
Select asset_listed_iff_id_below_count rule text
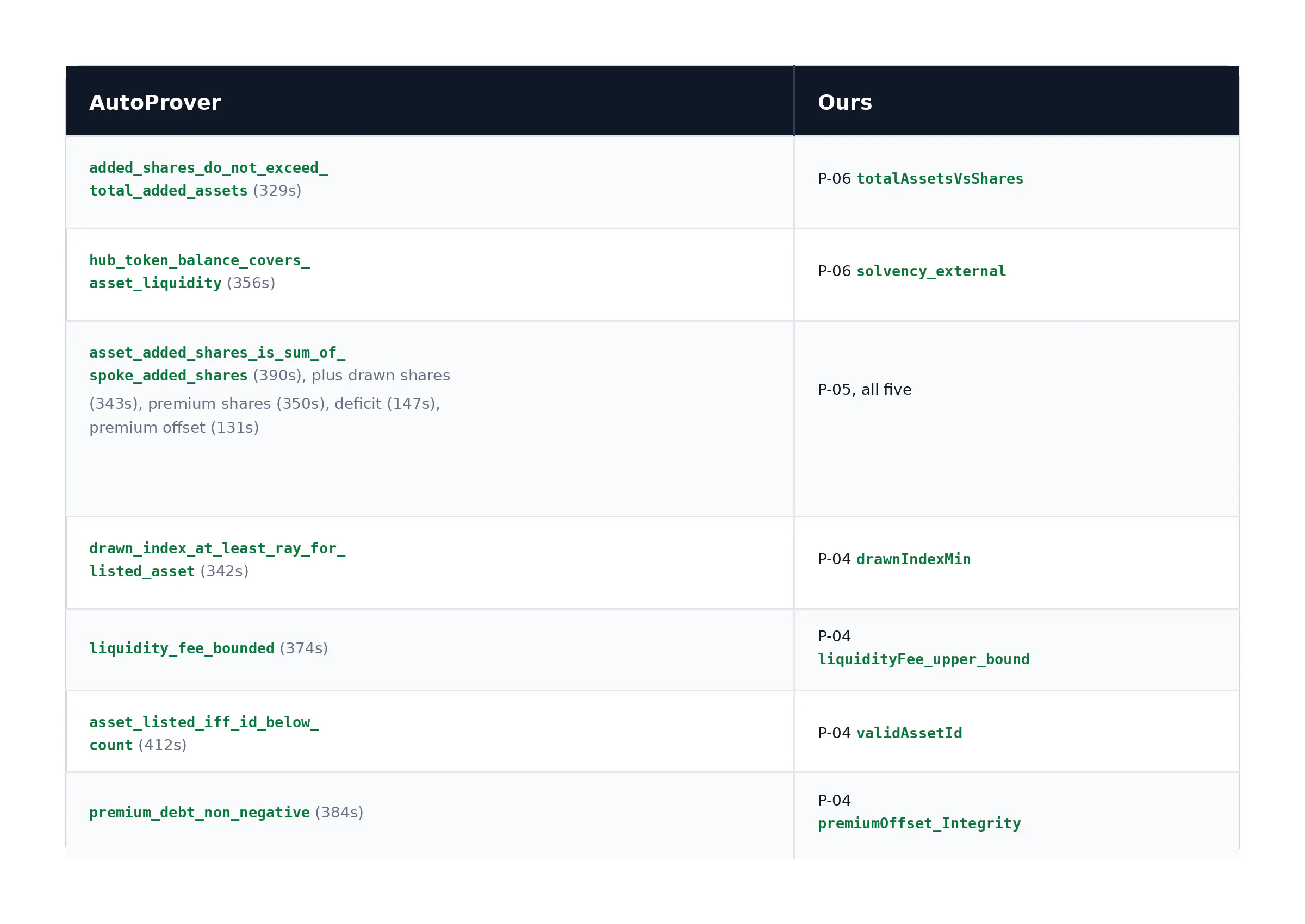click(204, 733)
